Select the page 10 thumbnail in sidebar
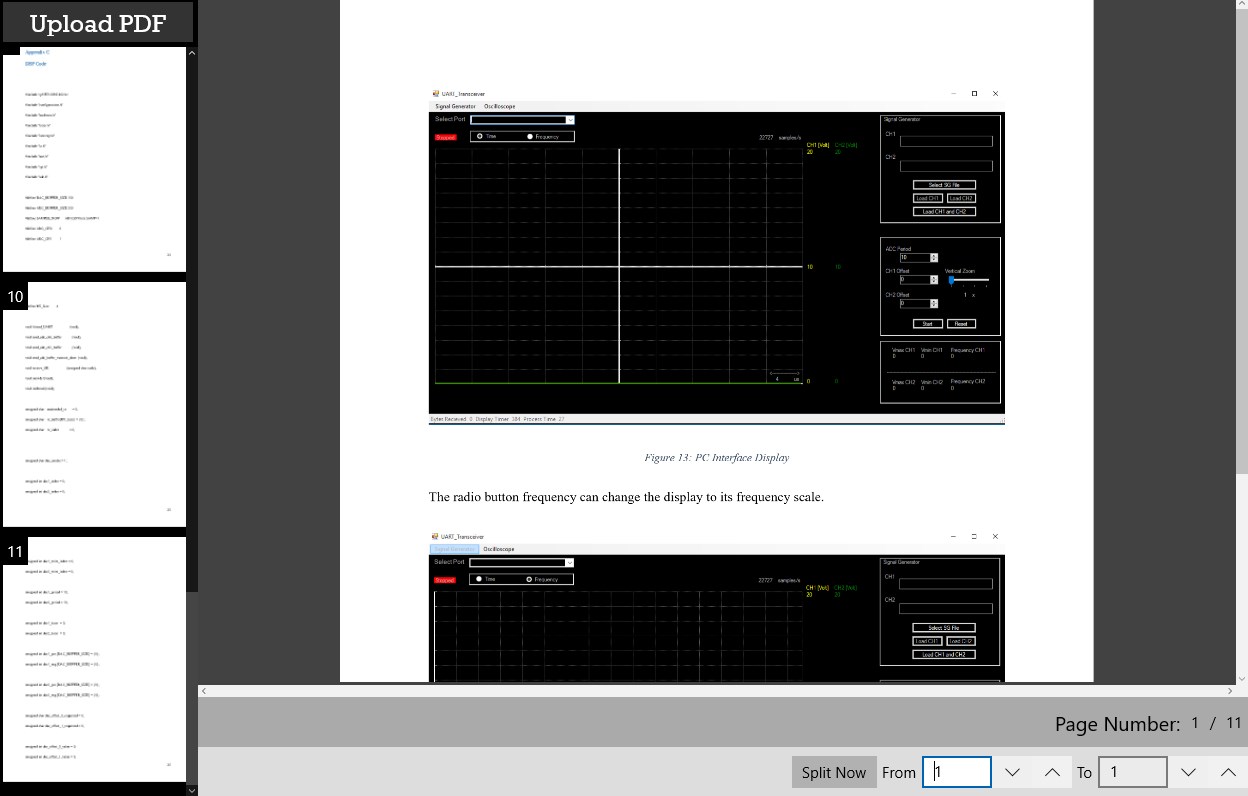Image resolution: width=1248 pixels, height=796 pixels. 94,404
